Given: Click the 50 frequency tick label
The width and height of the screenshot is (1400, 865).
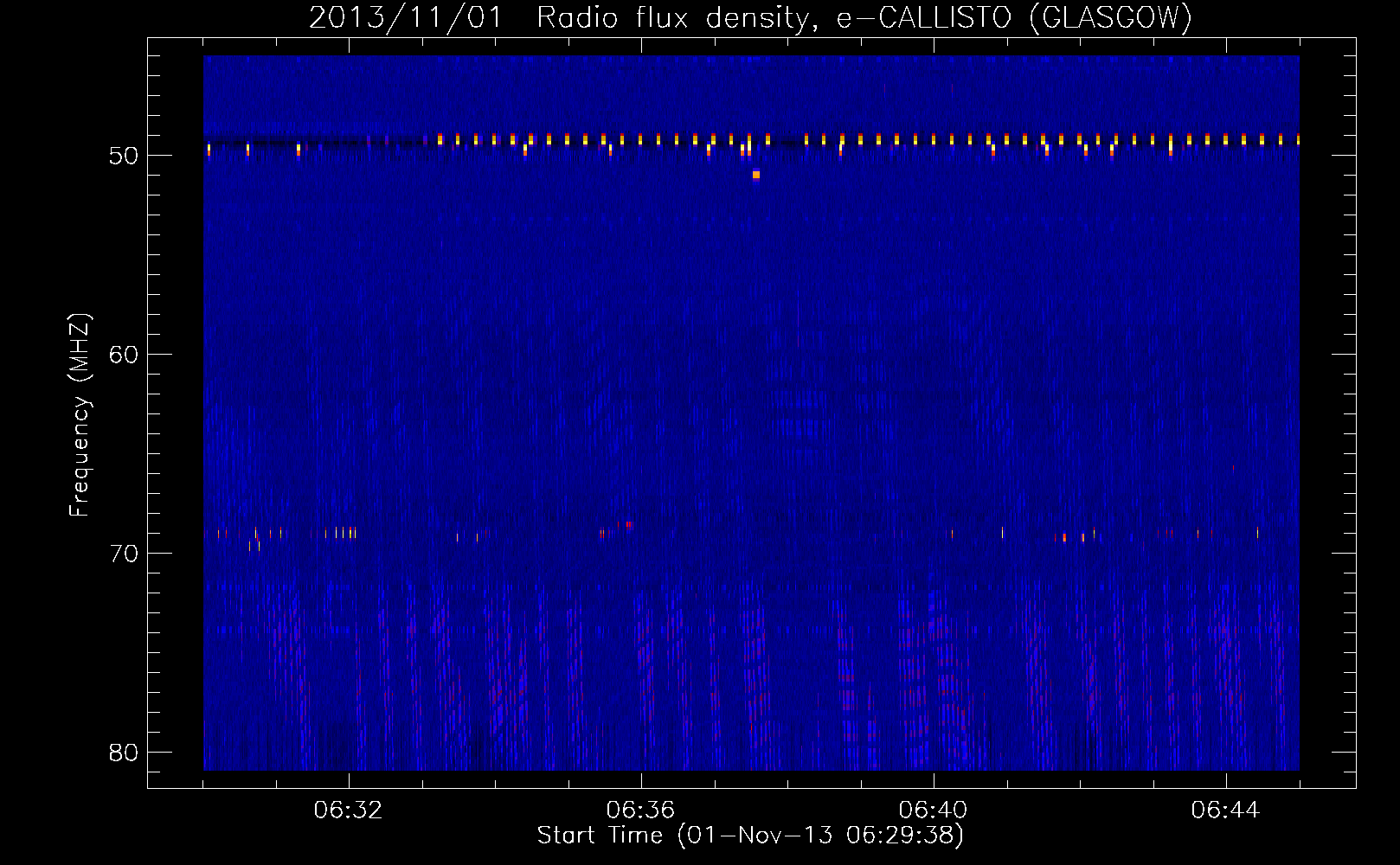Looking at the screenshot, I should click(x=124, y=156).
